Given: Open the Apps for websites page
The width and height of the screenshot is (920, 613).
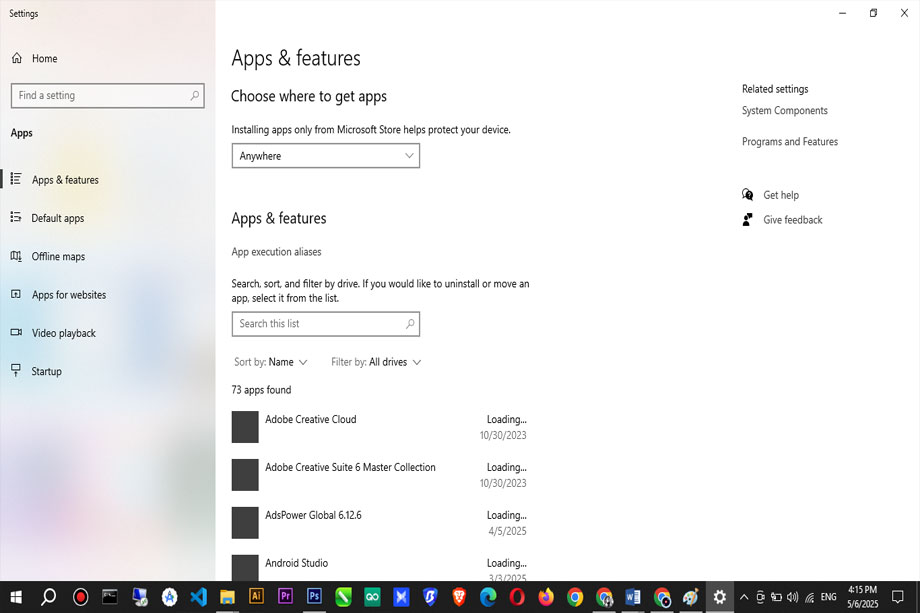Looking at the screenshot, I should click(x=69, y=294).
